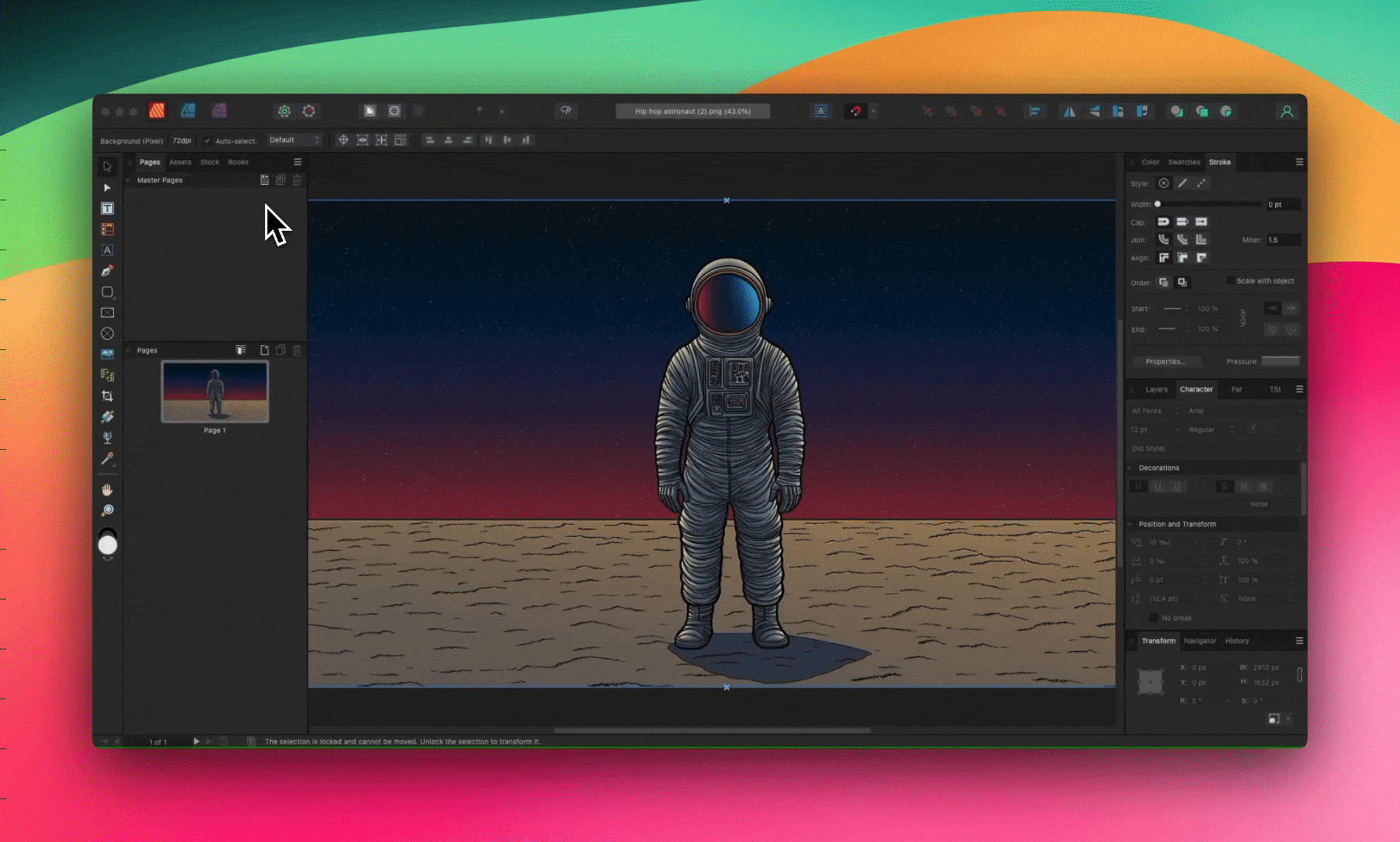Add a new master page
The image size is (1400, 842).
tap(264, 180)
